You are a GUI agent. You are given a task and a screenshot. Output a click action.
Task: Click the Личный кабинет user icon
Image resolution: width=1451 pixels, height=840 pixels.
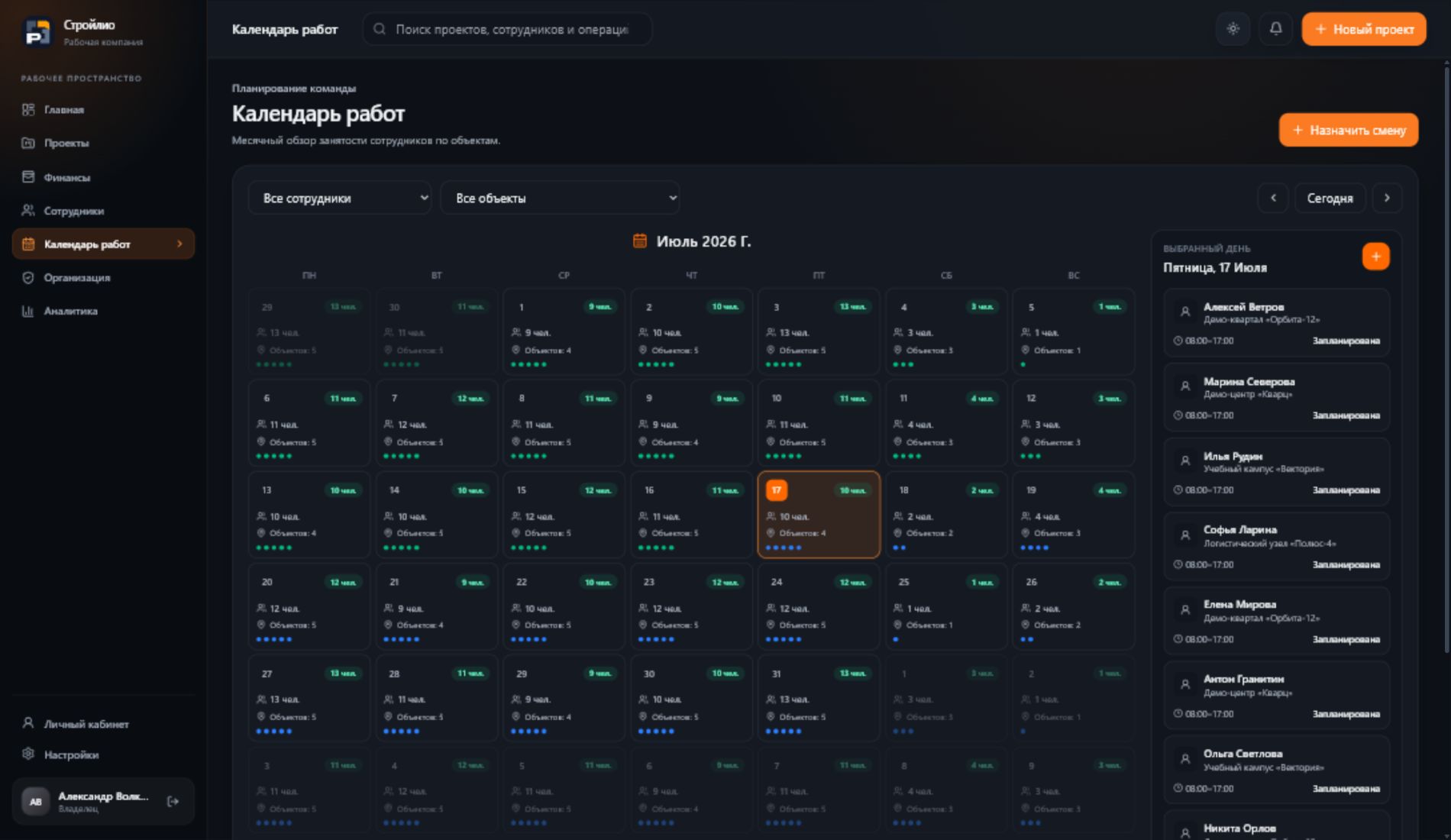[x=28, y=723]
